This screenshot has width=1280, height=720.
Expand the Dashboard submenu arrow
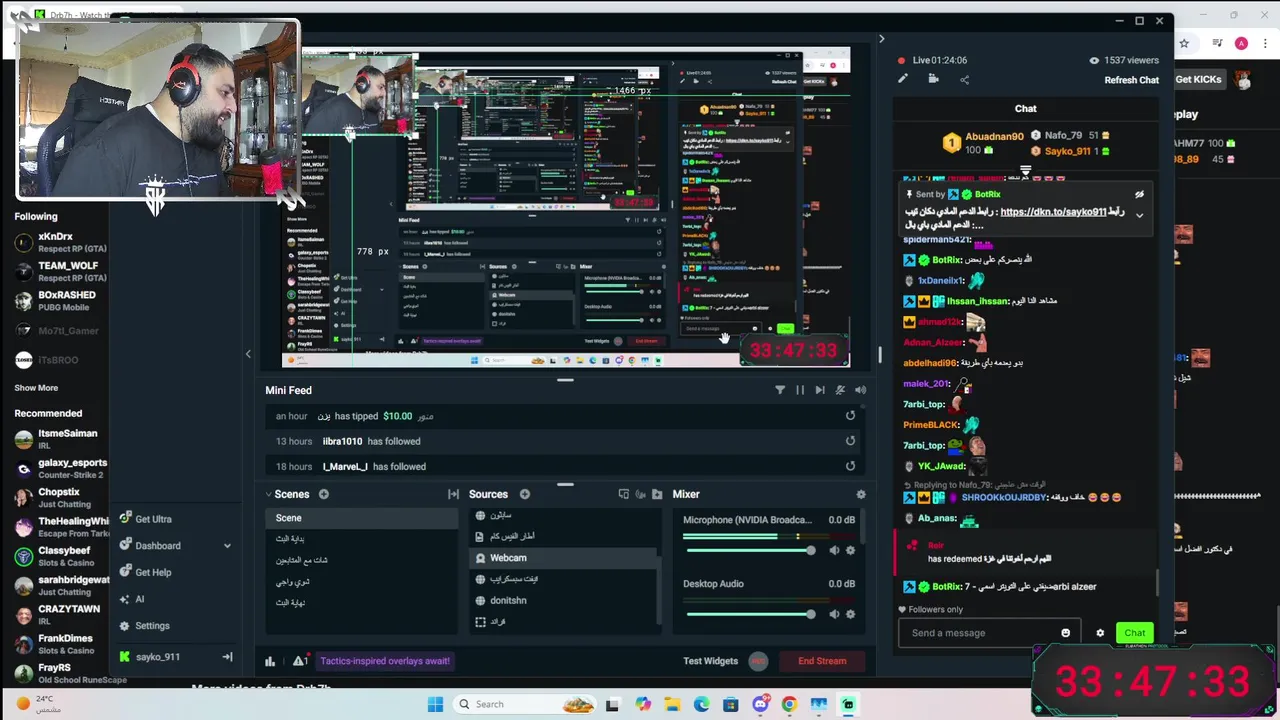(227, 546)
